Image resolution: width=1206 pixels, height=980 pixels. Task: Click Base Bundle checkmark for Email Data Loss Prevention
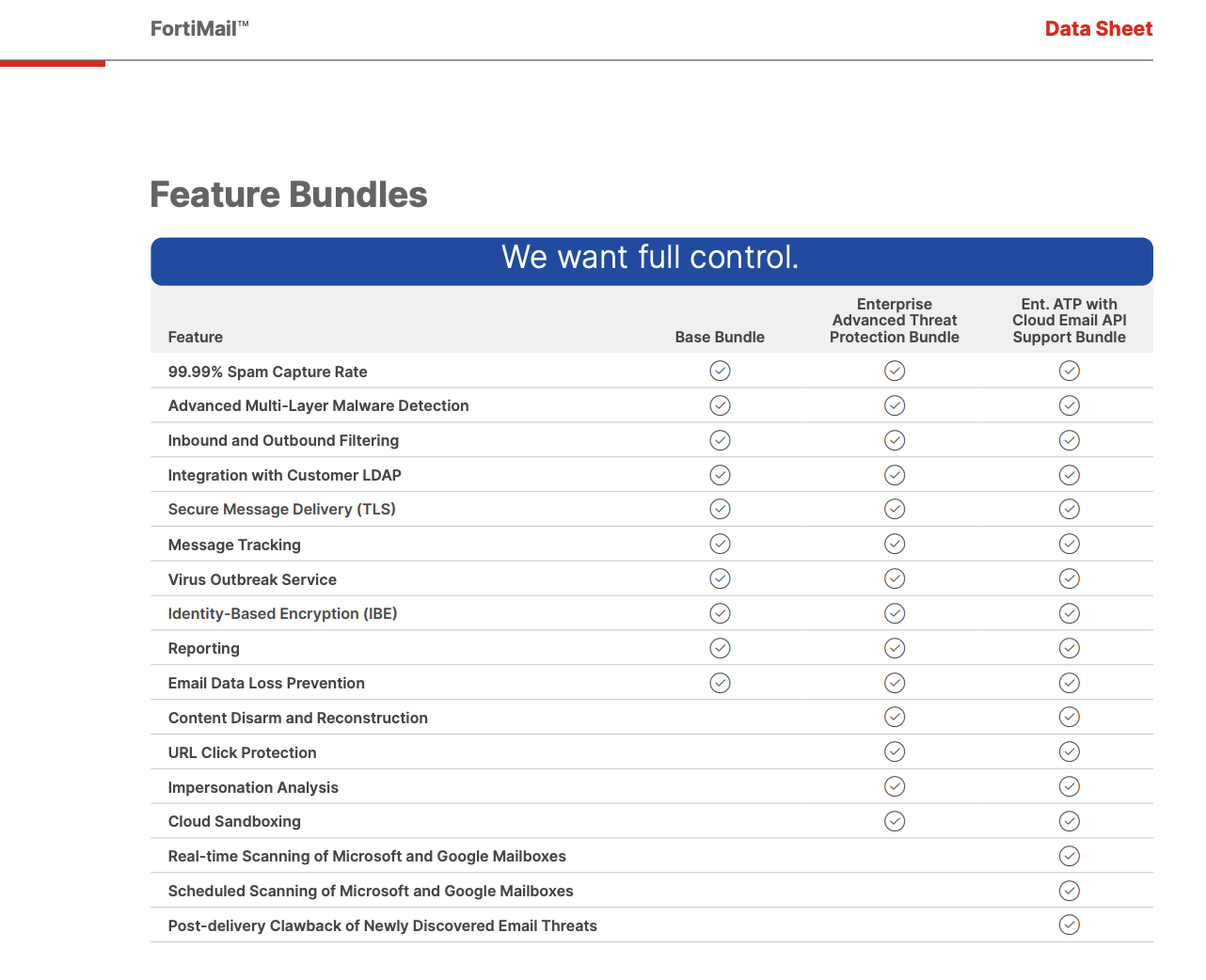(720, 683)
